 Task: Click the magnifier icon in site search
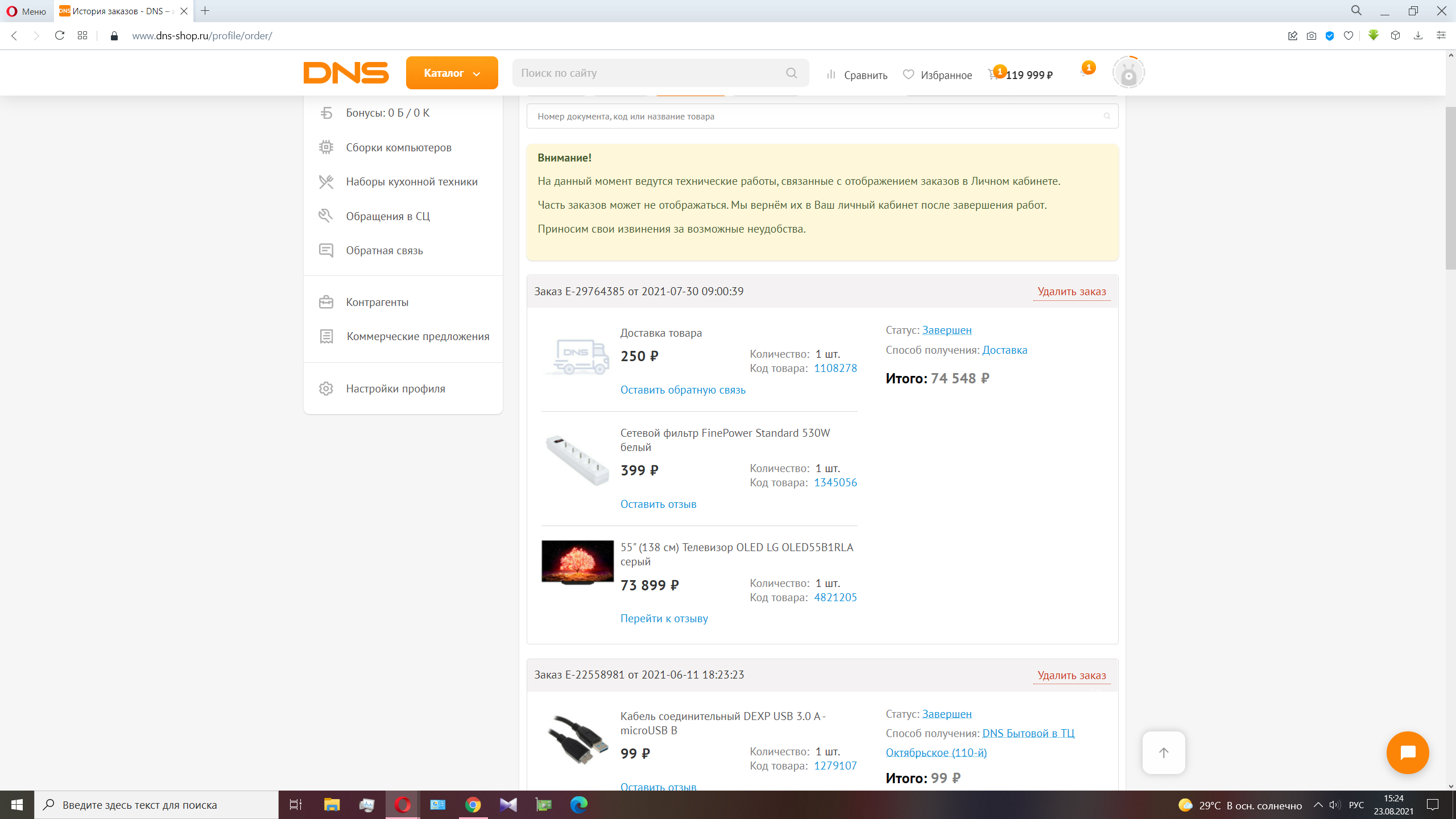pyautogui.click(x=791, y=73)
